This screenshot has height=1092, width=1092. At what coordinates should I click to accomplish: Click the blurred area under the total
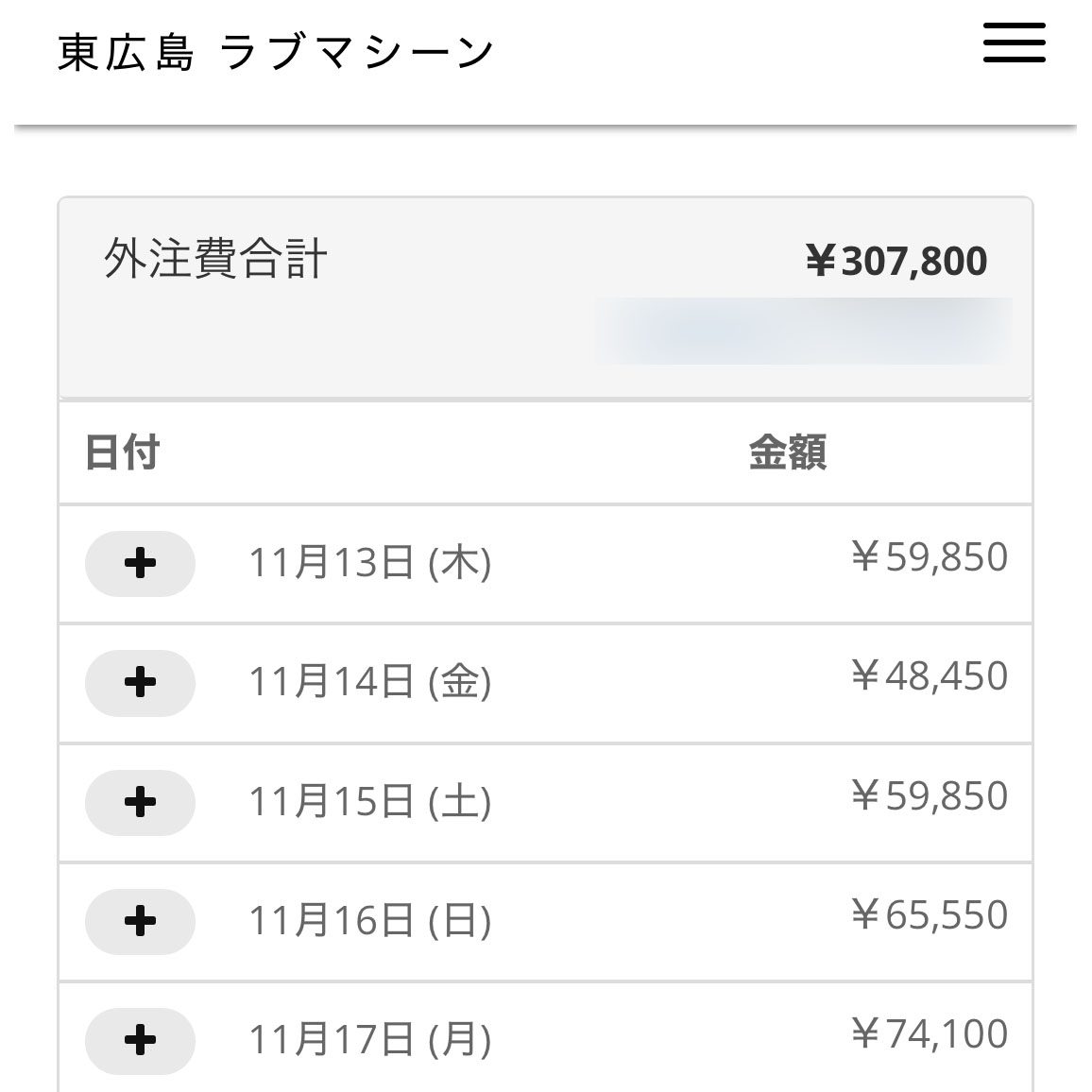coord(803,331)
